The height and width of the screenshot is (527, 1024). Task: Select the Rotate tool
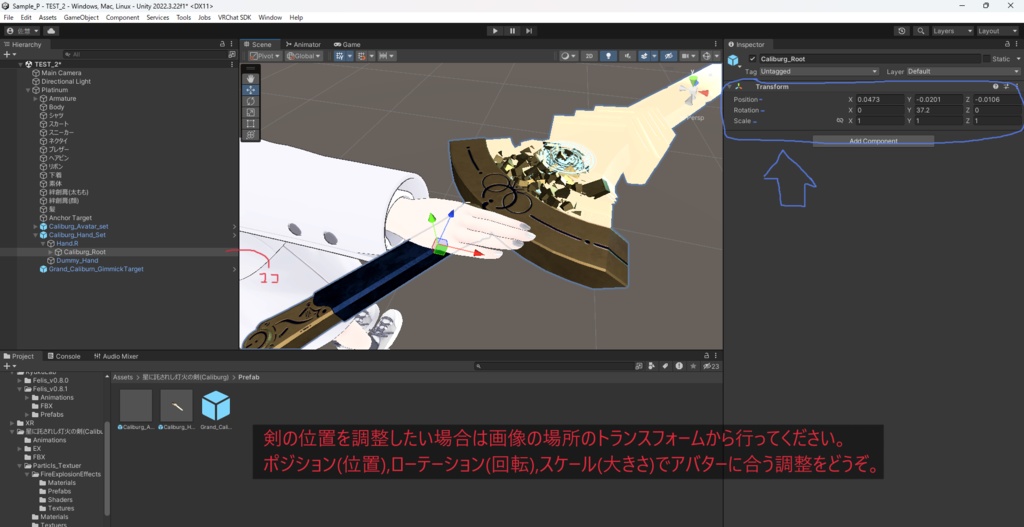click(251, 101)
